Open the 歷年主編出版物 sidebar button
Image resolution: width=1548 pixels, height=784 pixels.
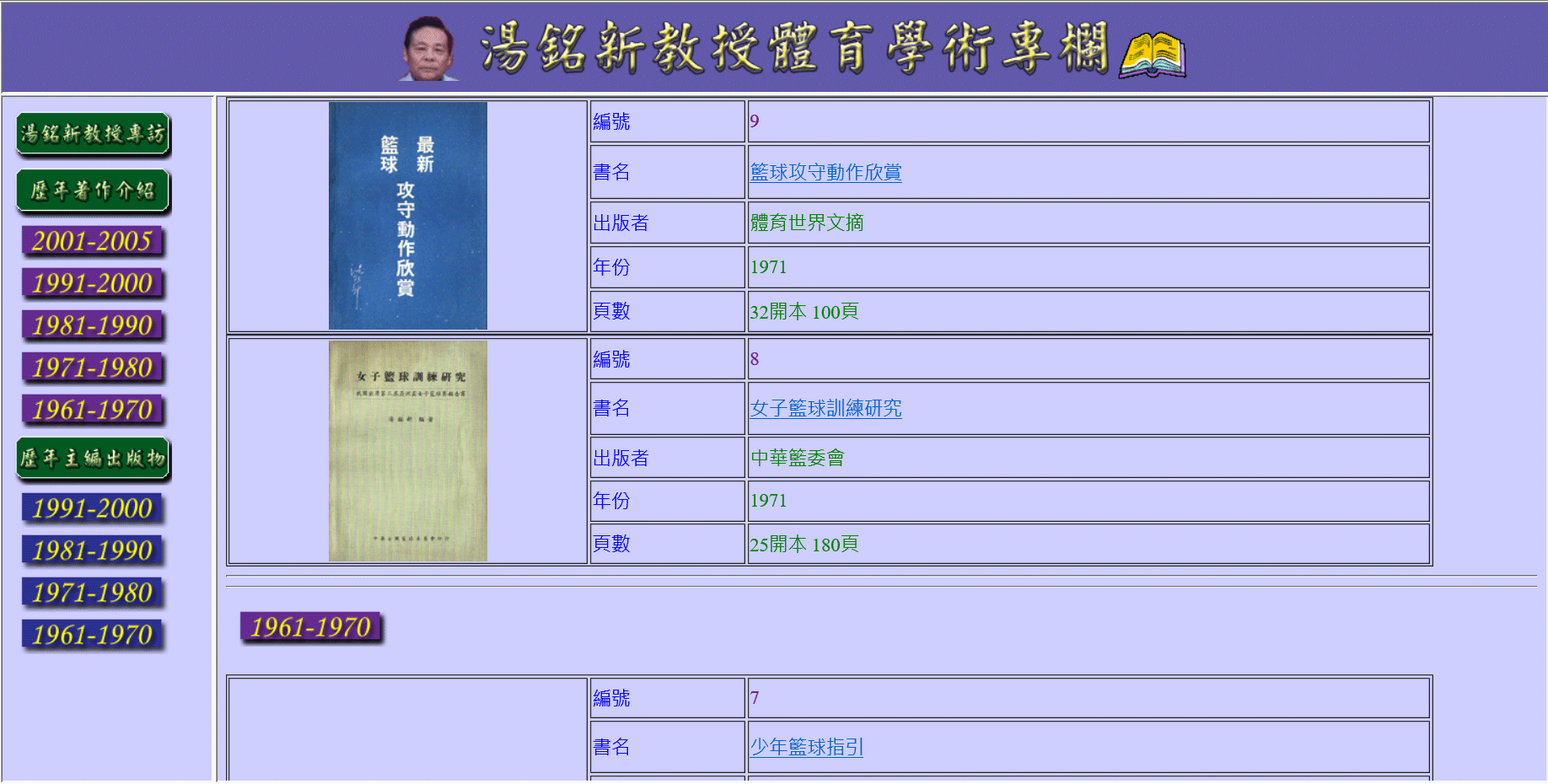(93, 459)
